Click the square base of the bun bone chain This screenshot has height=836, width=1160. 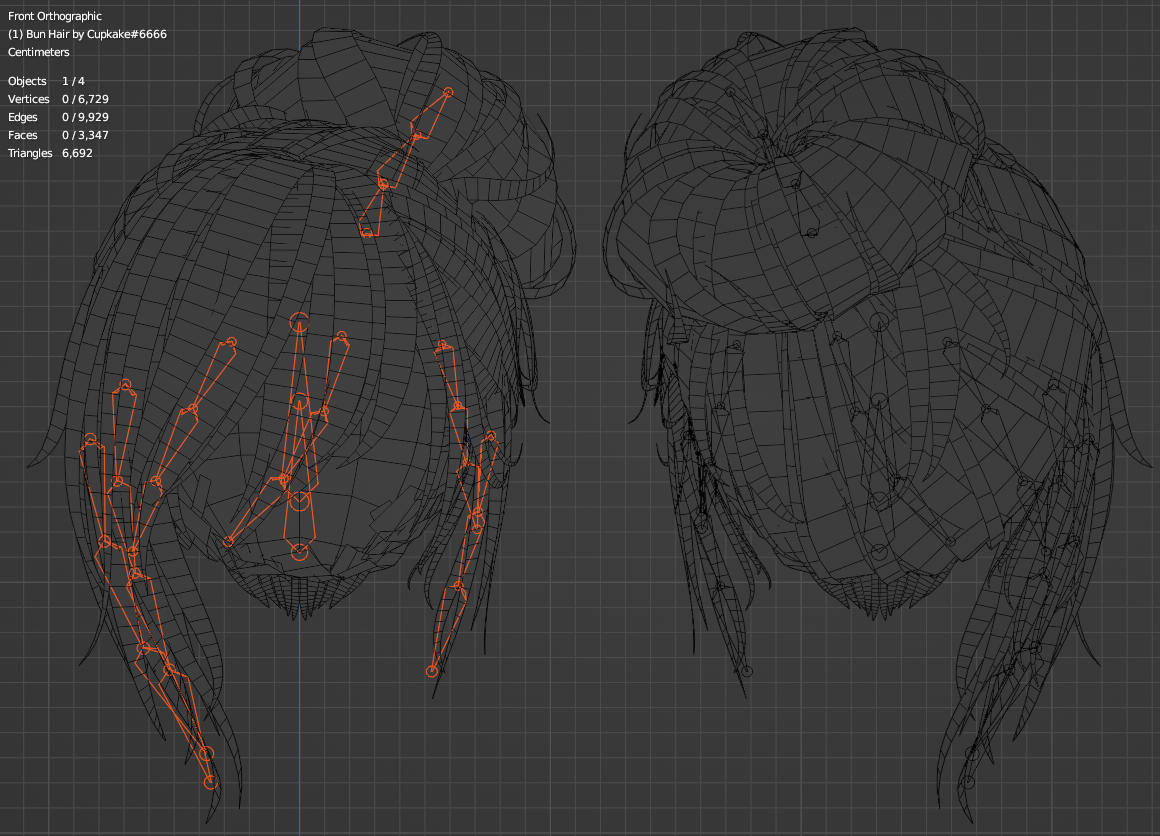(x=367, y=232)
